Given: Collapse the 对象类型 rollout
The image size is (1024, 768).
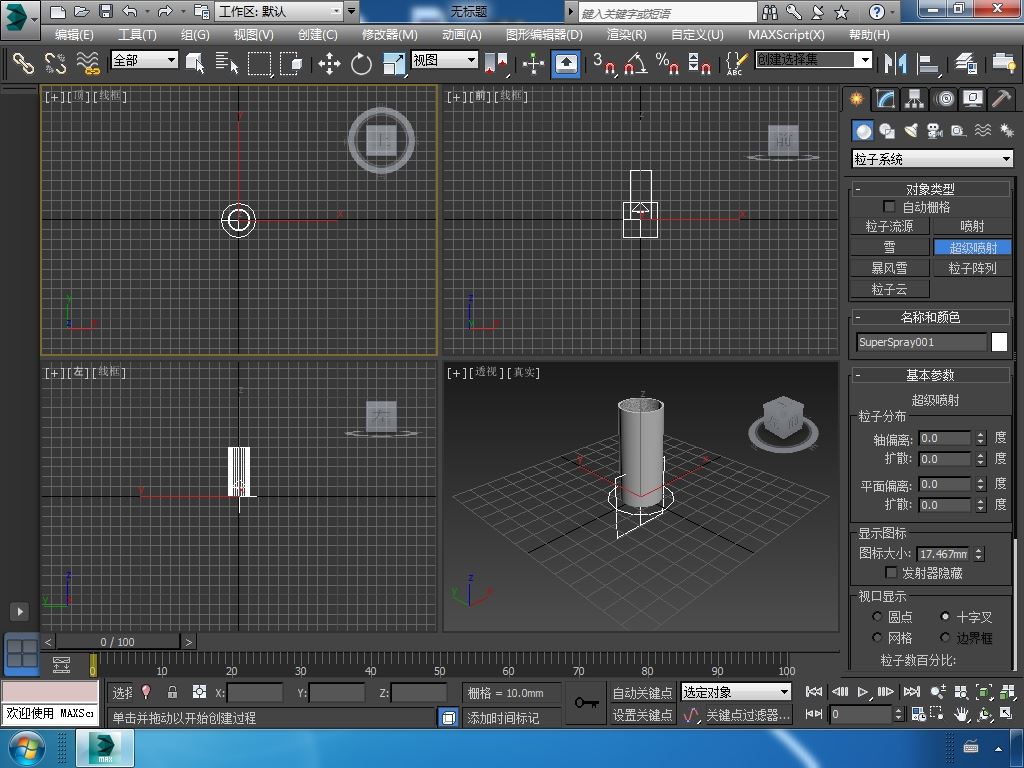Looking at the screenshot, I should coord(930,189).
